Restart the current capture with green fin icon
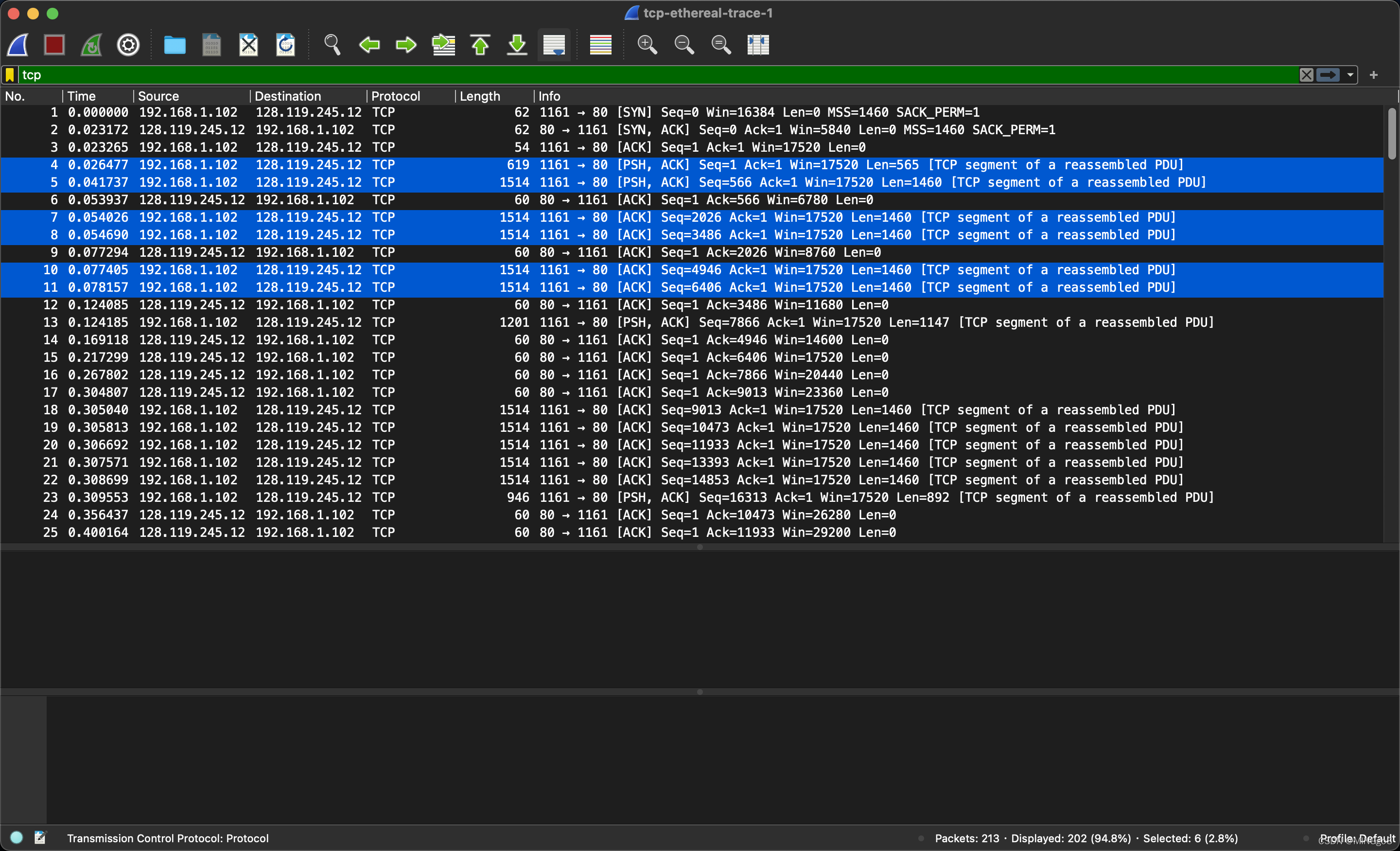This screenshot has height=851, width=1400. pos(91,44)
